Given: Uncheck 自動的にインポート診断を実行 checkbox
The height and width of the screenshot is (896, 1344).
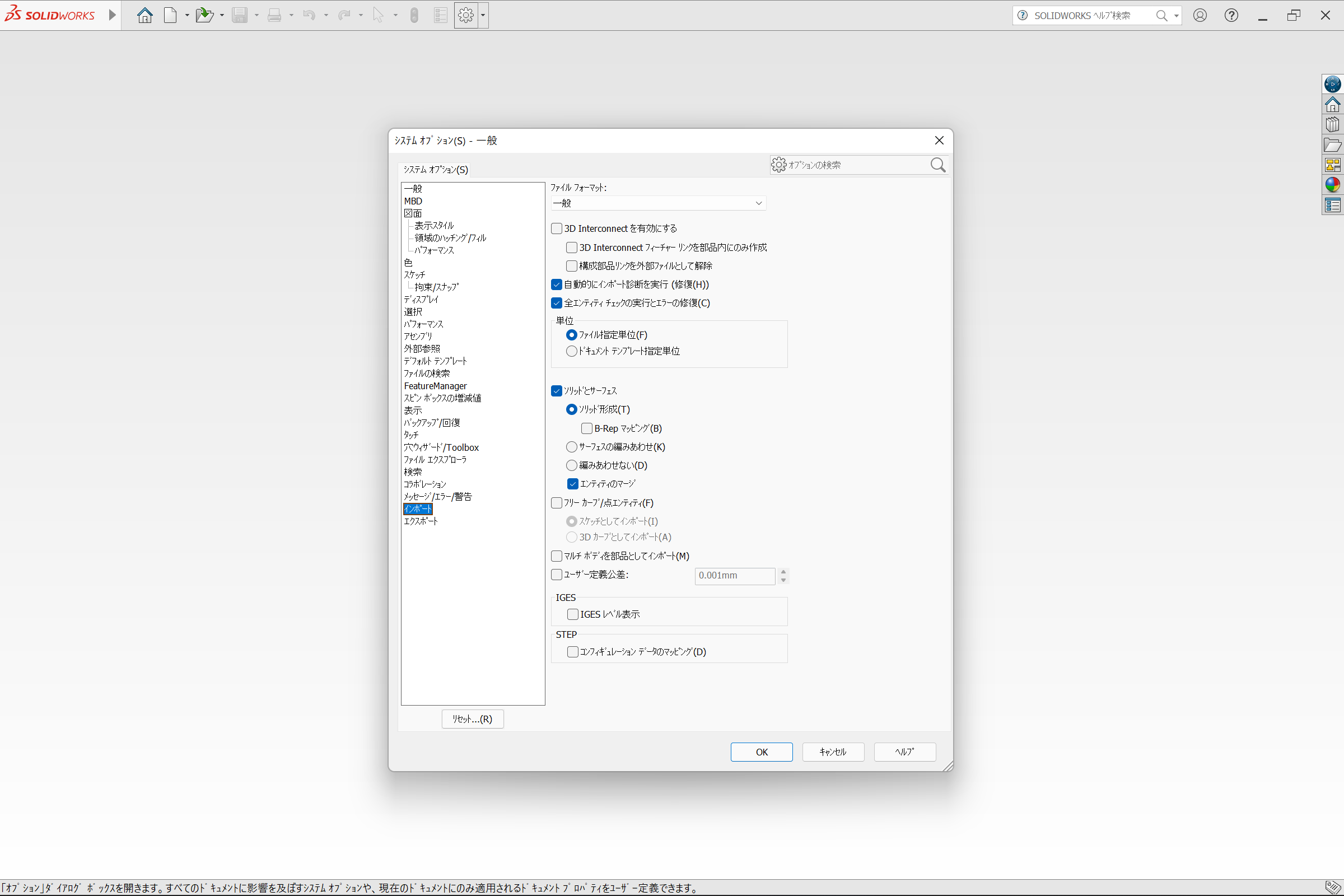Looking at the screenshot, I should [557, 284].
